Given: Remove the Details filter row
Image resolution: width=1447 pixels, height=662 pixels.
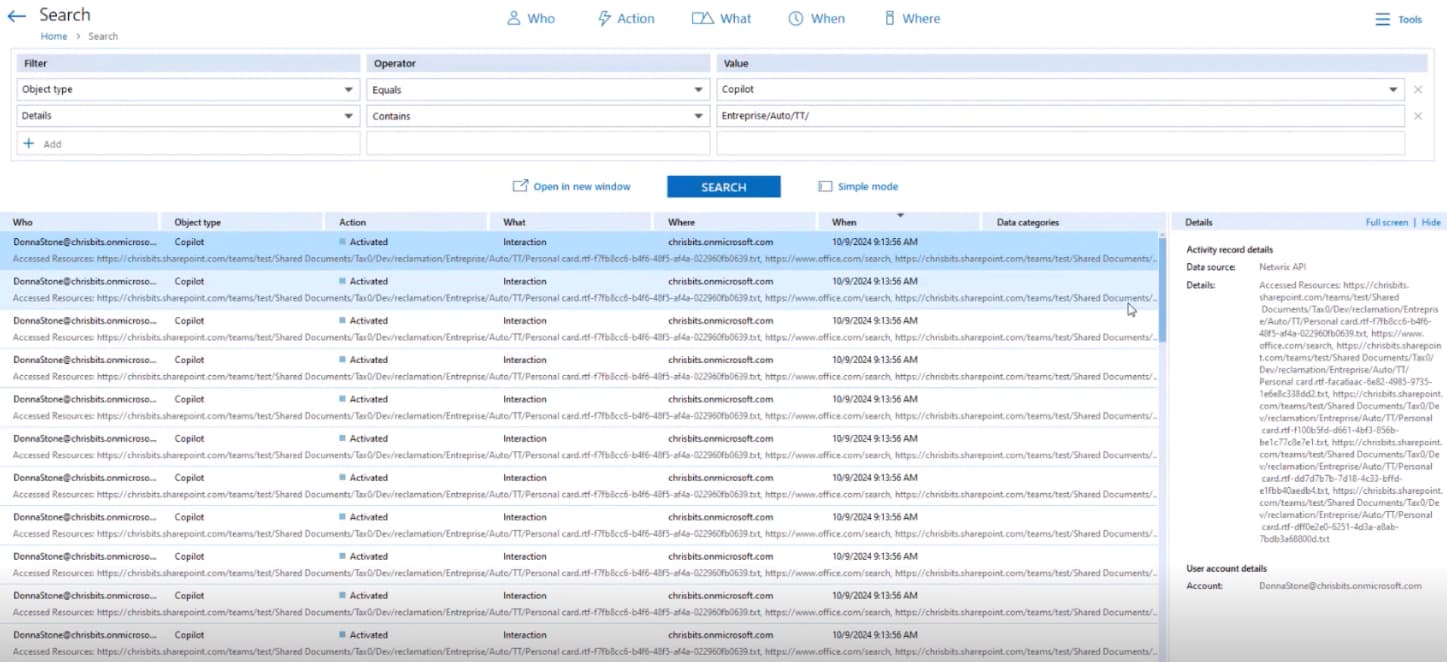Looking at the screenshot, I should (x=1417, y=116).
